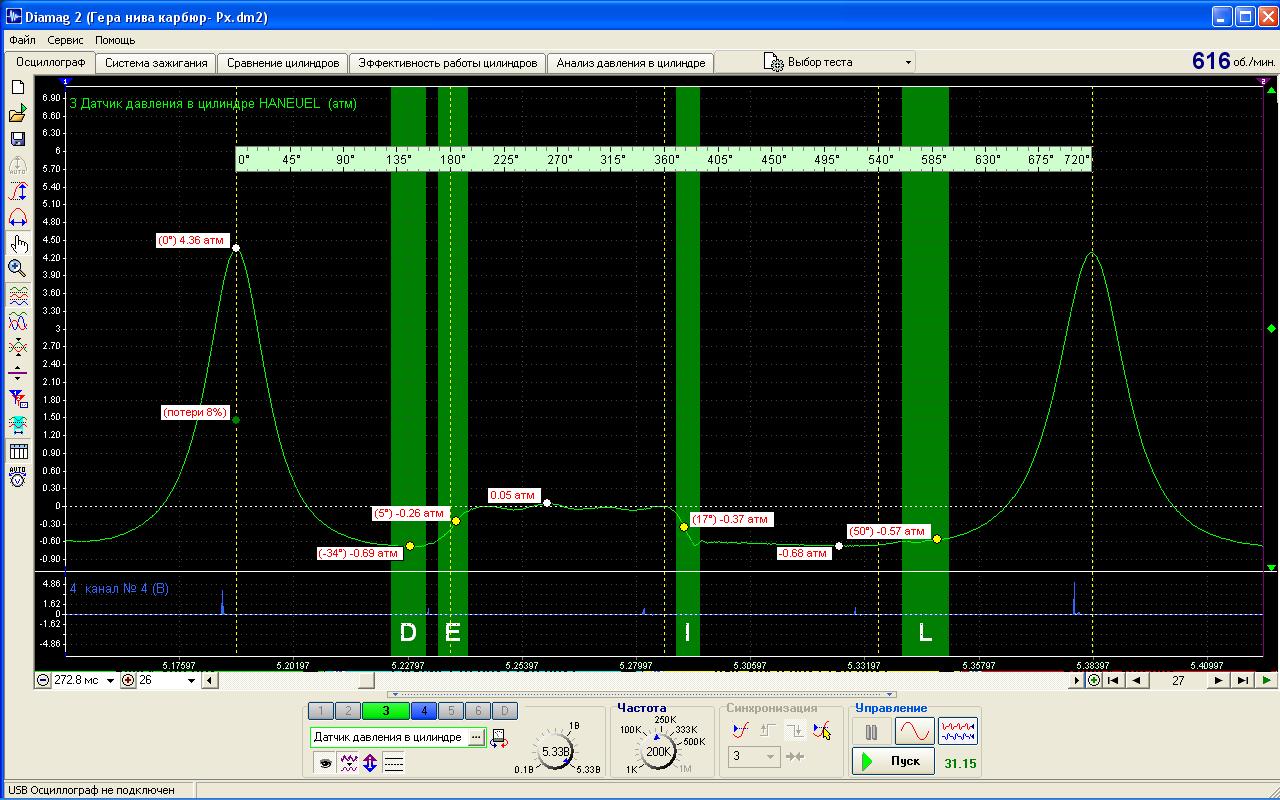Click the blue vertical arrows channel icon
Viewport: 1280px width, 800px height.
[370, 763]
